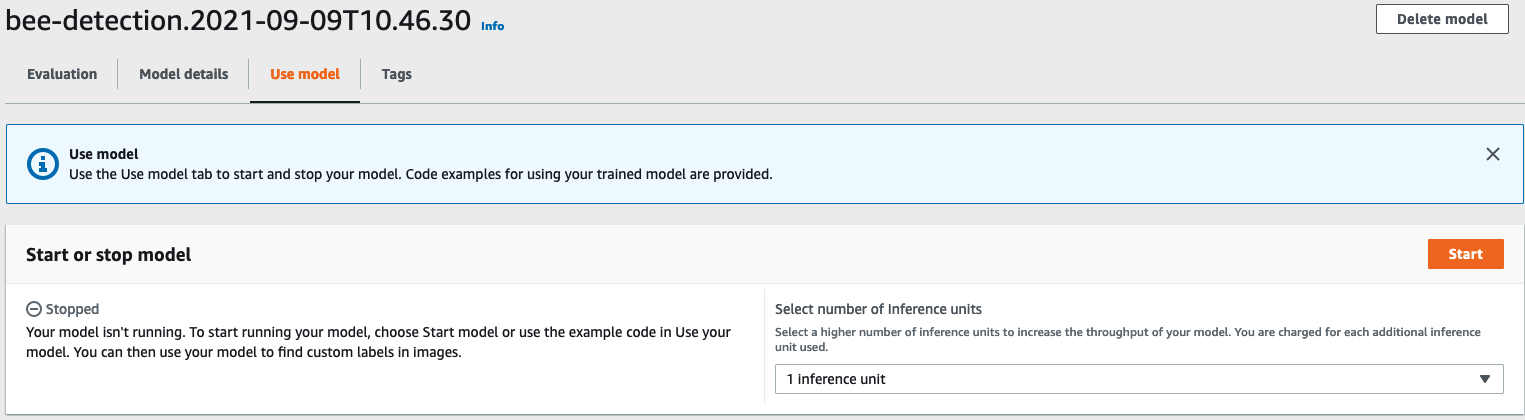Click the Stopped status icon

(x=32, y=310)
